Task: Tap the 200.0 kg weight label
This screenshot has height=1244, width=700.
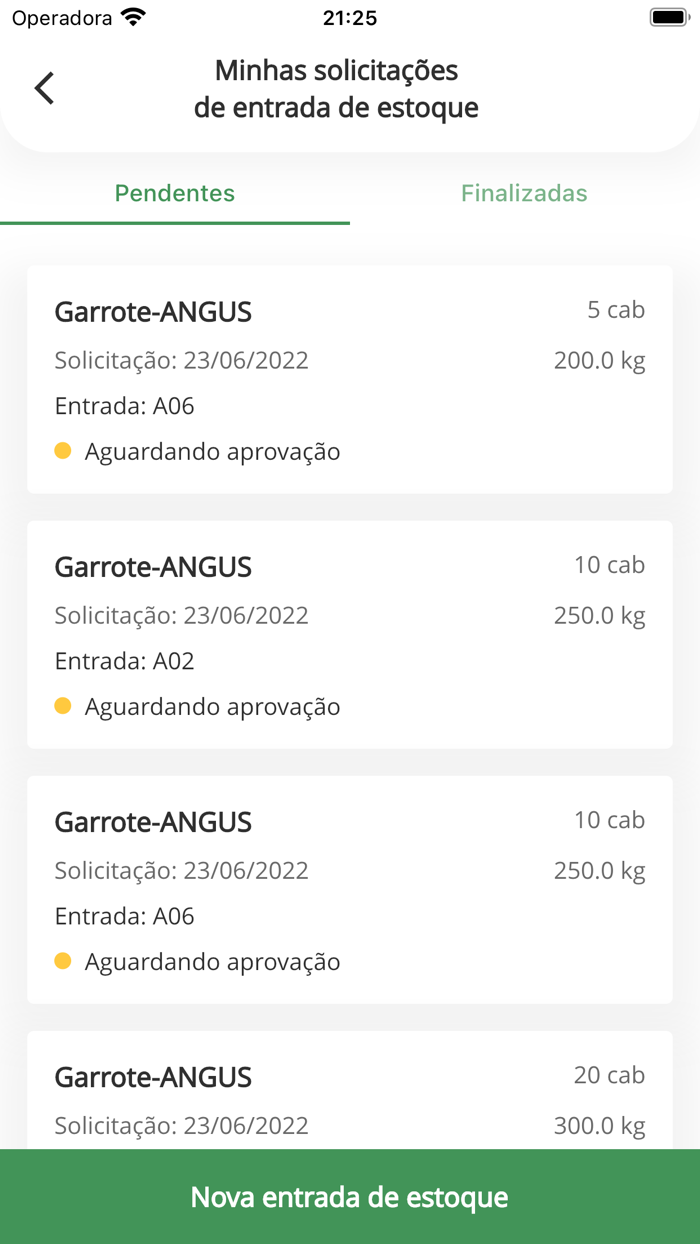Action: coord(600,360)
